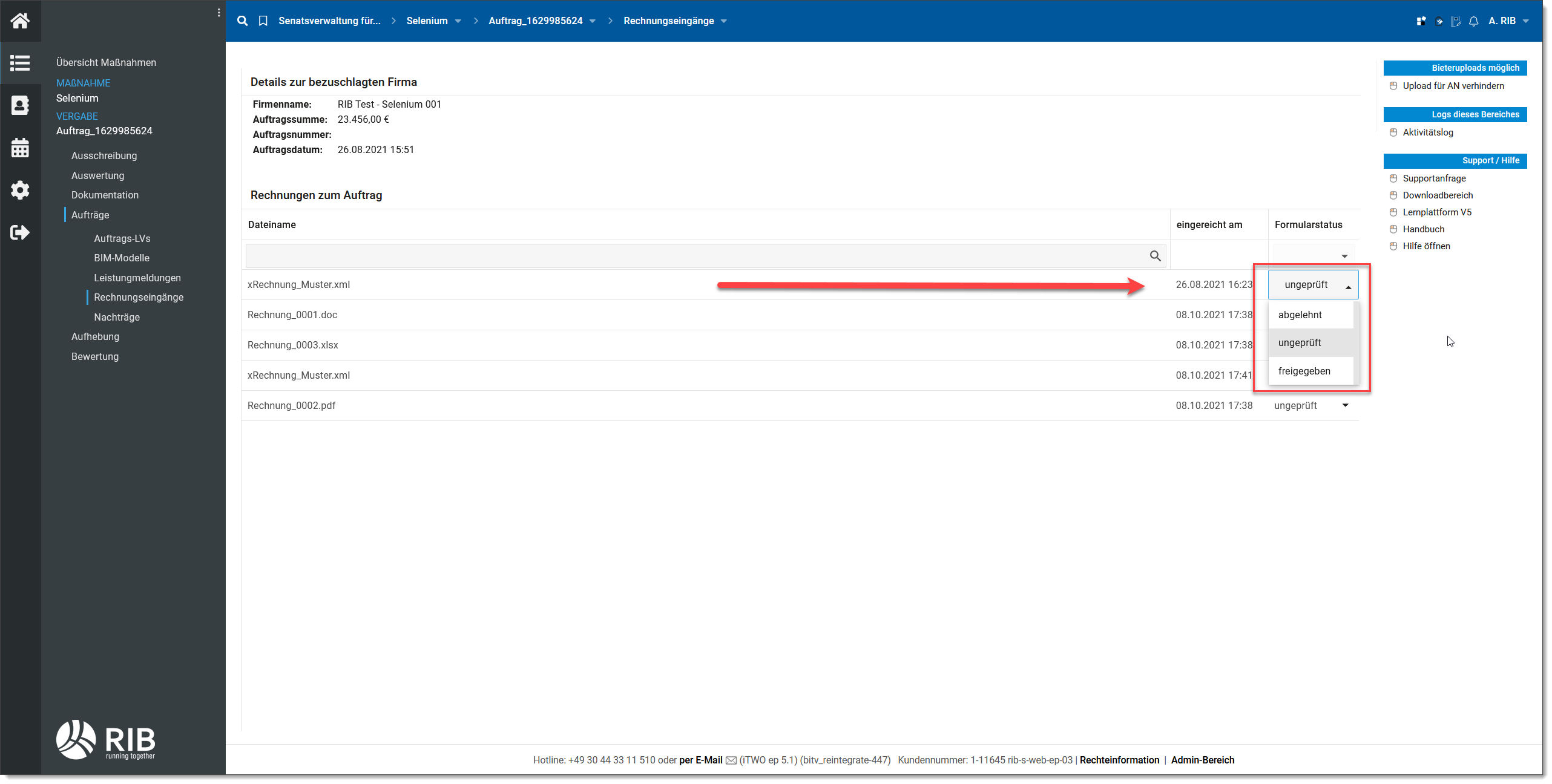The height and width of the screenshot is (784, 1552).
Task: Click the logout arrow icon
Action: 20,232
